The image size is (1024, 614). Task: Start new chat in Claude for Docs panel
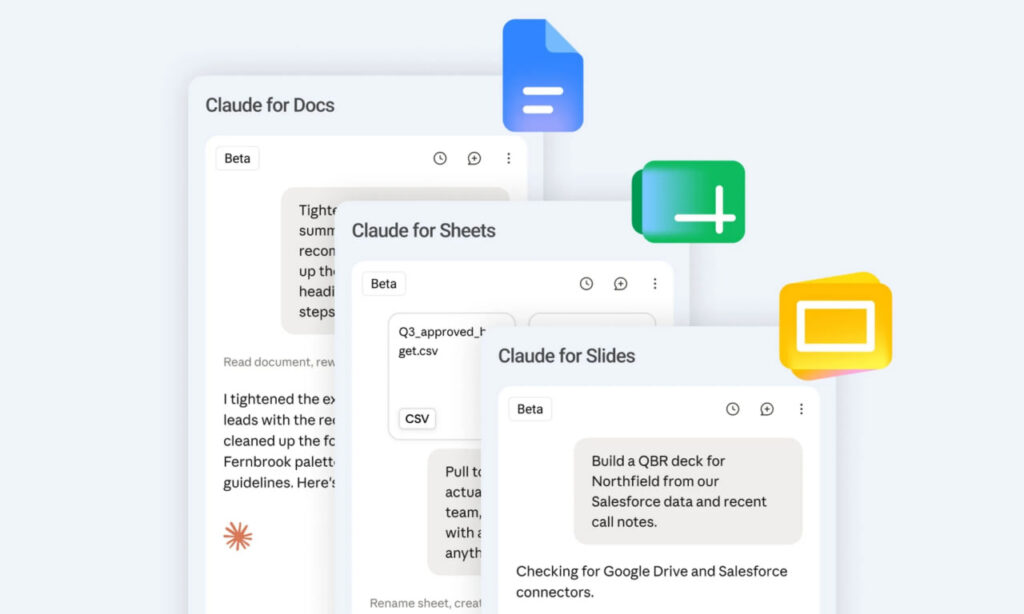pos(474,158)
